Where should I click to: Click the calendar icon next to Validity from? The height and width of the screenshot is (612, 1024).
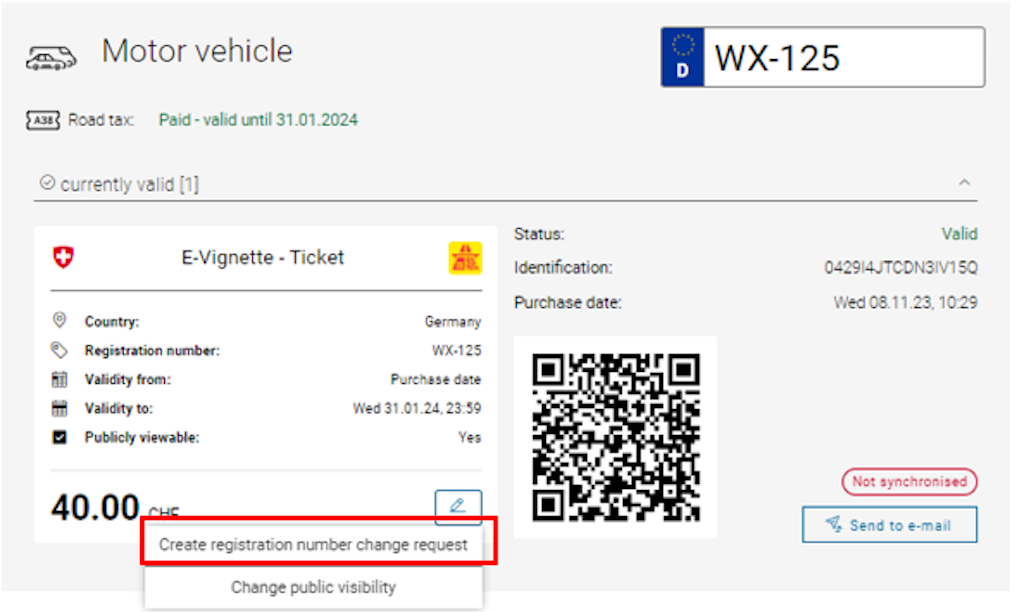pos(59,379)
